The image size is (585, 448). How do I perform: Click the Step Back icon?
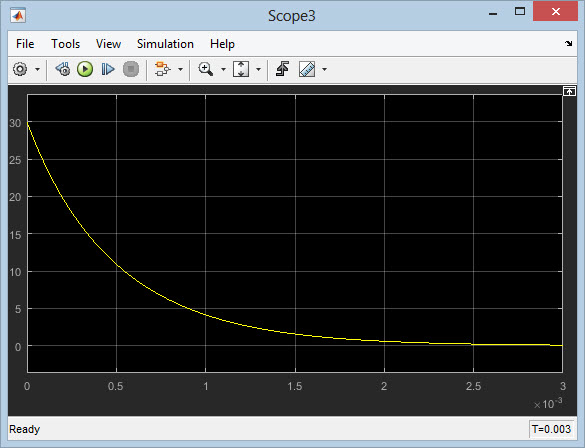click(63, 69)
